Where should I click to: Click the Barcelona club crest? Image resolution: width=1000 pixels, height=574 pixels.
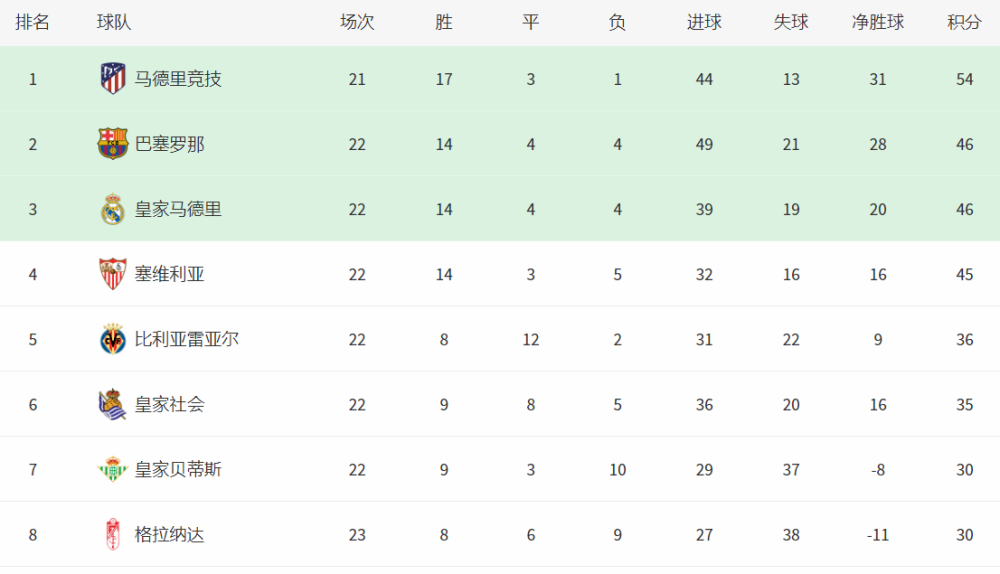113,144
